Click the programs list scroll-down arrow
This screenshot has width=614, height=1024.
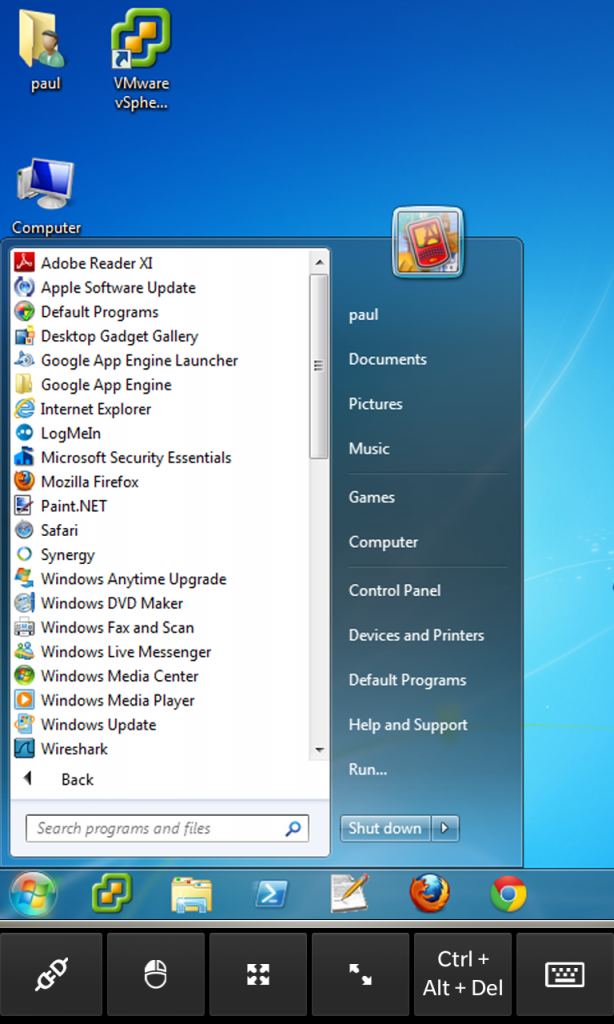pos(319,750)
